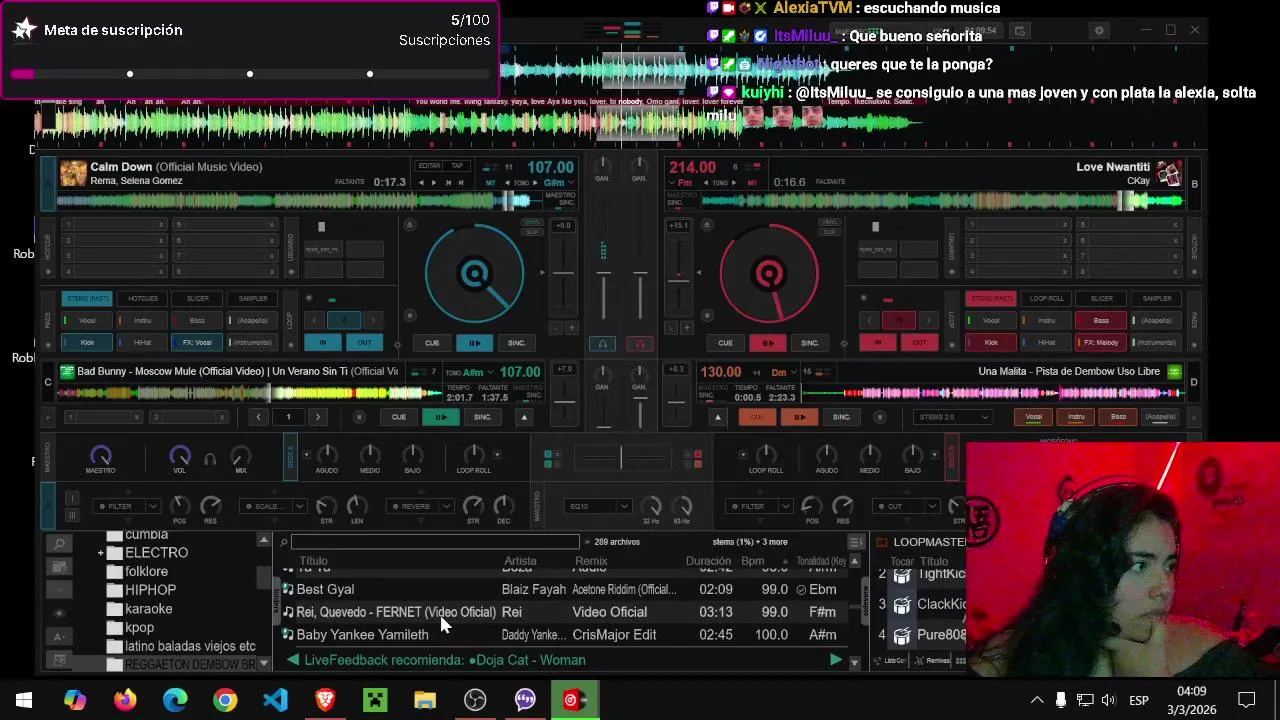Toggle the Instru stem on deck D

(x=1076, y=417)
